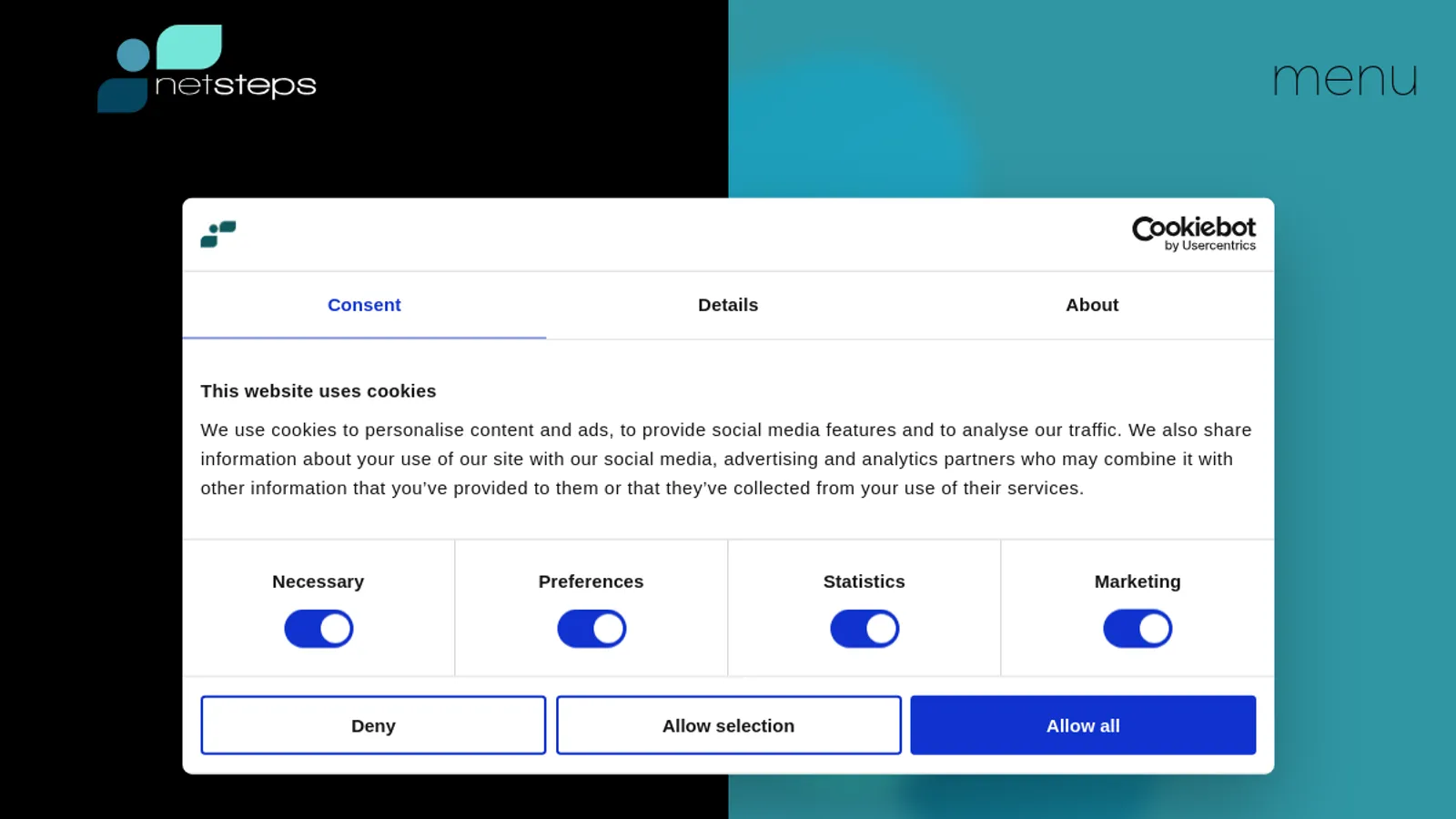Disable the Statistics cookies switch

pyautogui.click(x=864, y=629)
